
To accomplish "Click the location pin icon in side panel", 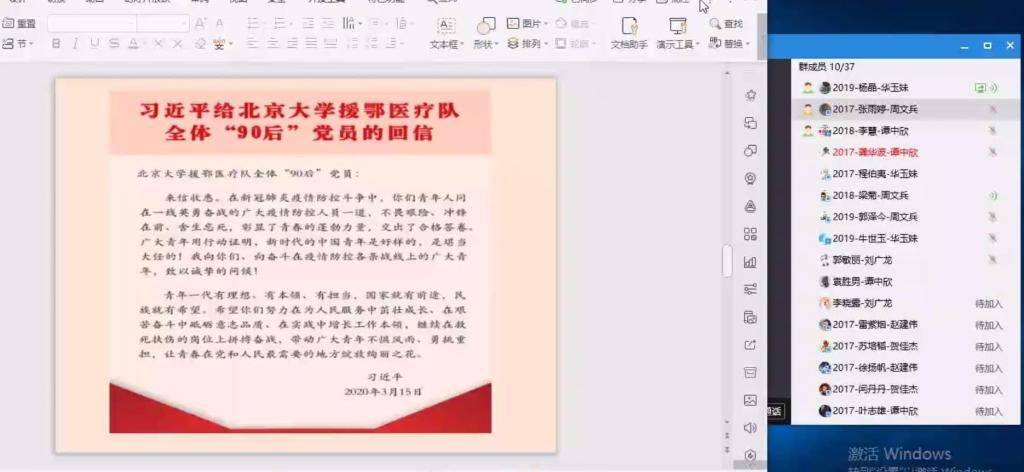I will click(x=750, y=179).
